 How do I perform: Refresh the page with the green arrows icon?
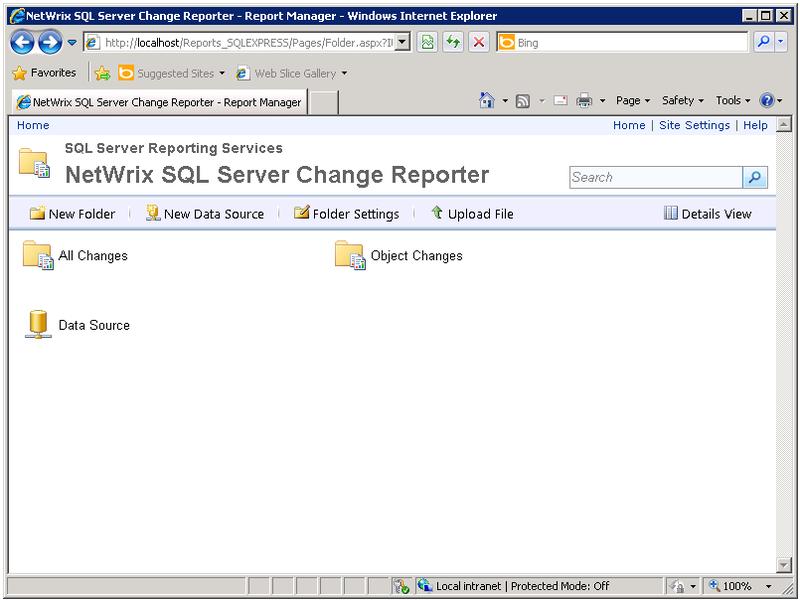pos(453,42)
